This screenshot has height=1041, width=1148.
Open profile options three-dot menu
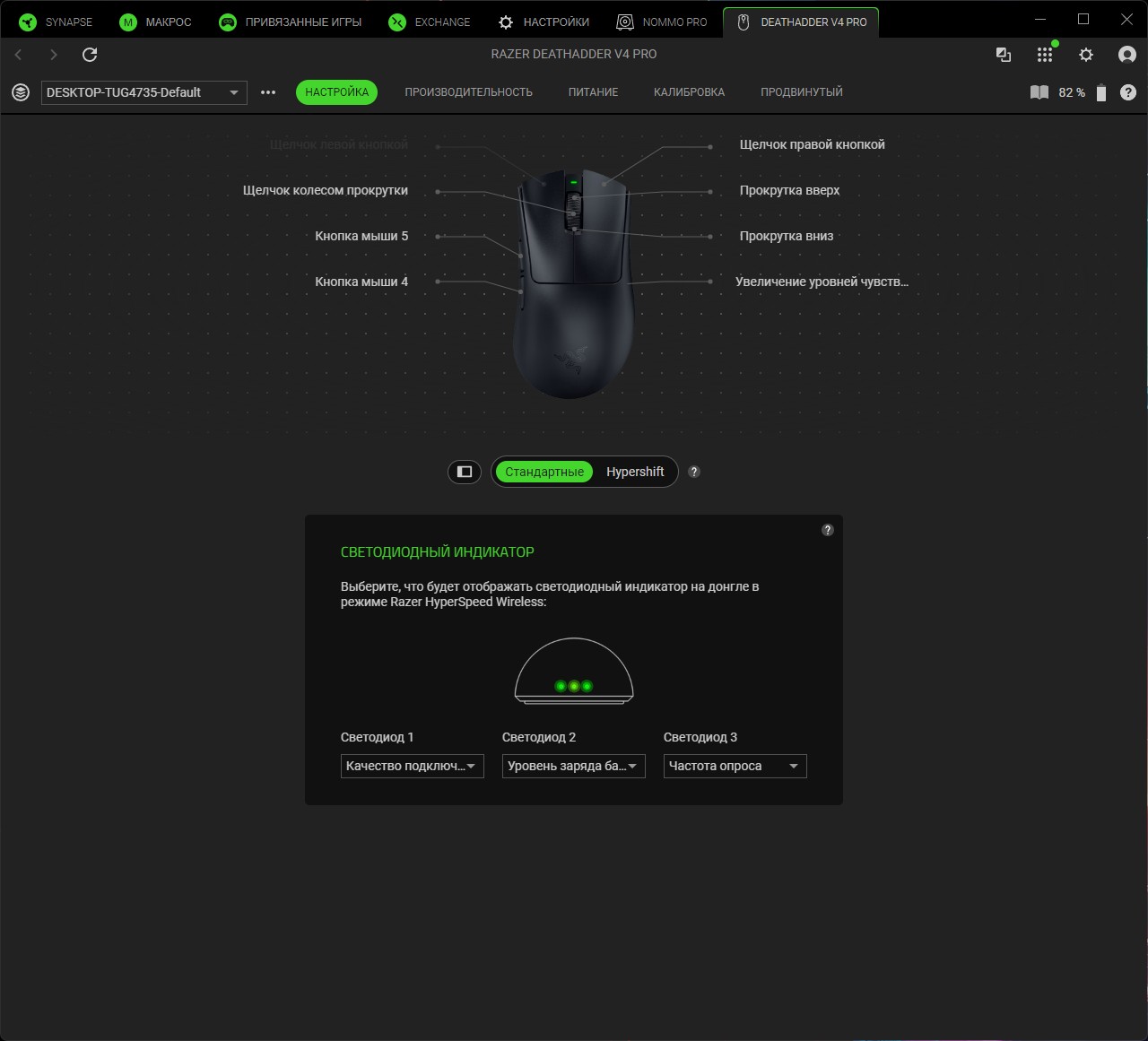[x=268, y=92]
